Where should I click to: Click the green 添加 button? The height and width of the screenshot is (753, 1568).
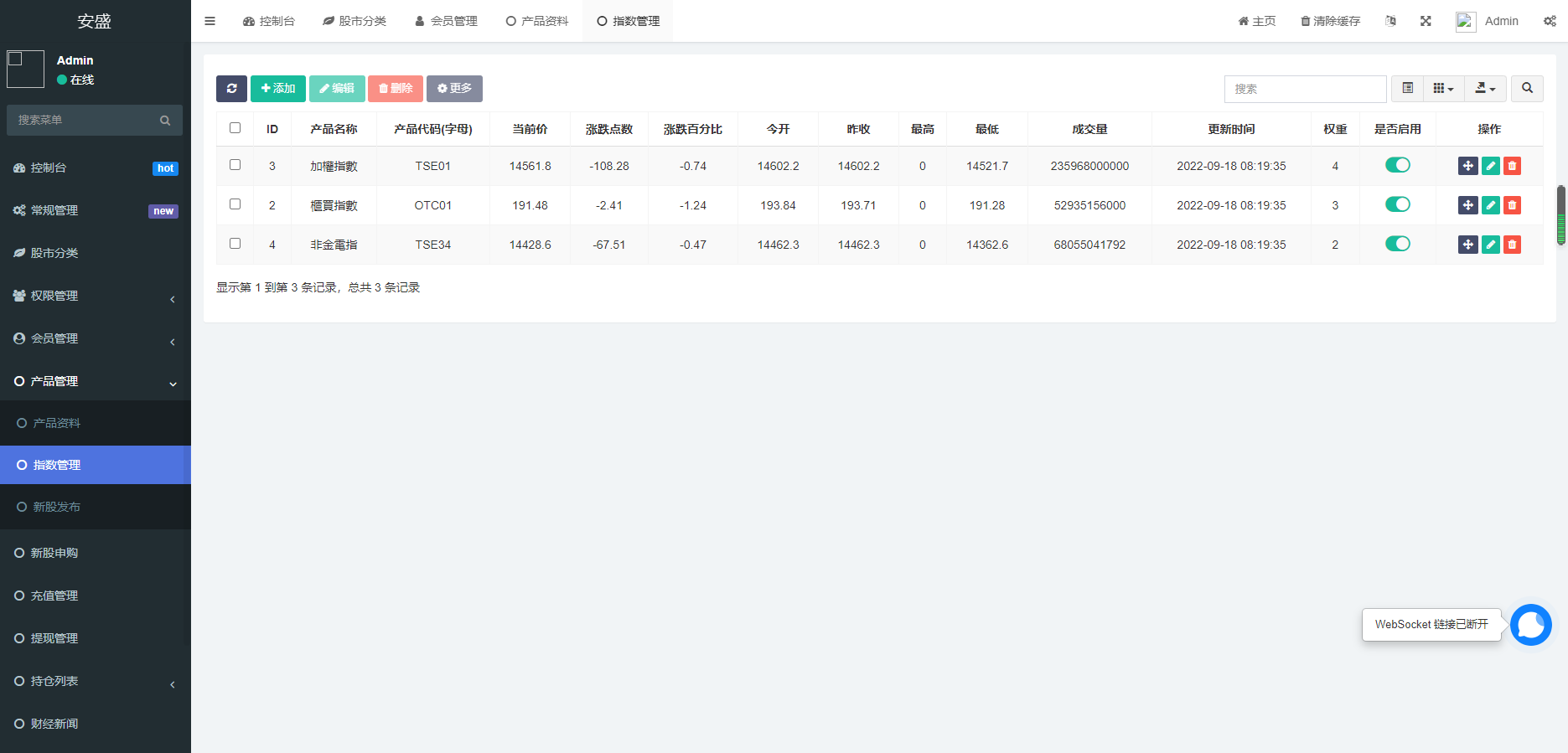(278, 89)
